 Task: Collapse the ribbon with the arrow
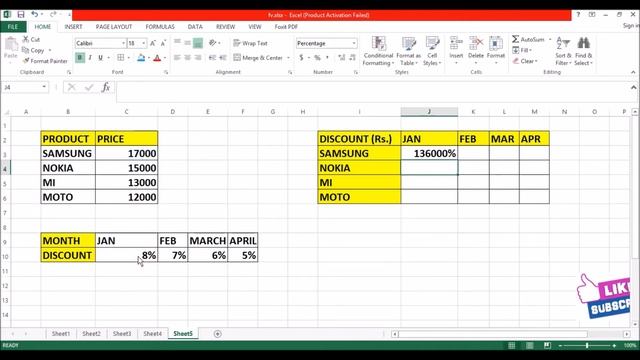pyautogui.click(x=633, y=72)
